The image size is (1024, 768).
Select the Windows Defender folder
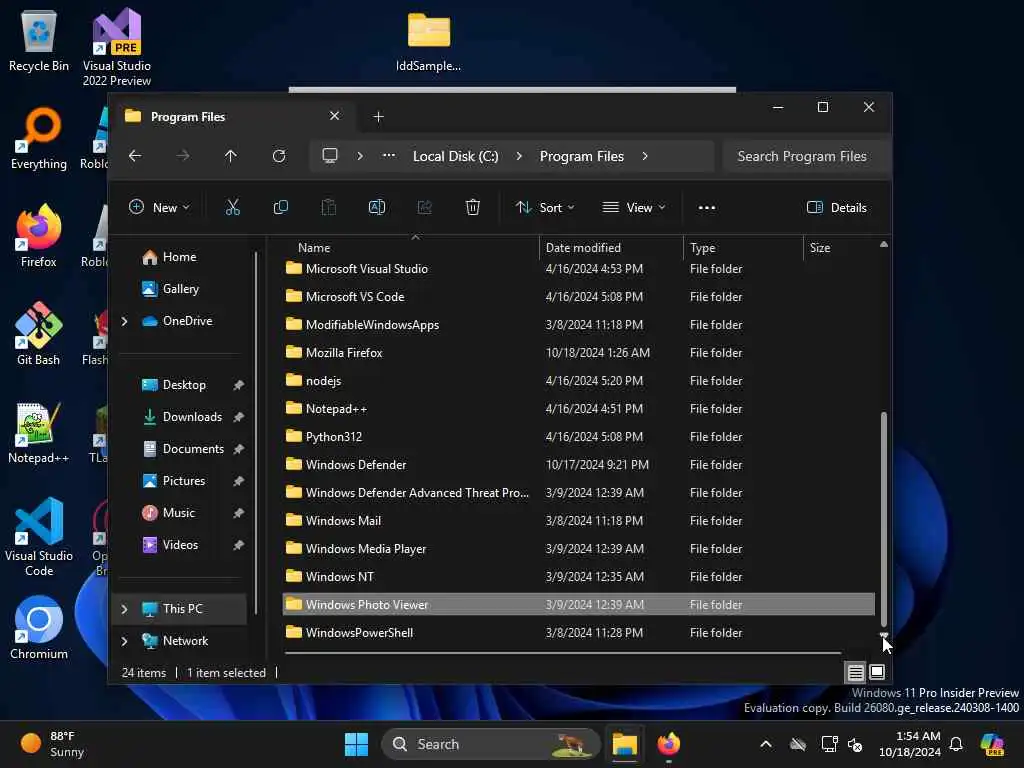pyautogui.click(x=579, y=466)
